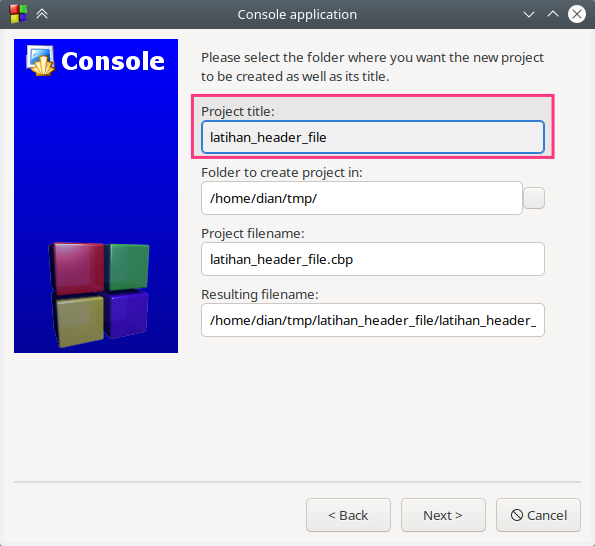Click the Folder to create project in field
The height and width of the screenshot is (546, 595).
point(362,198)
